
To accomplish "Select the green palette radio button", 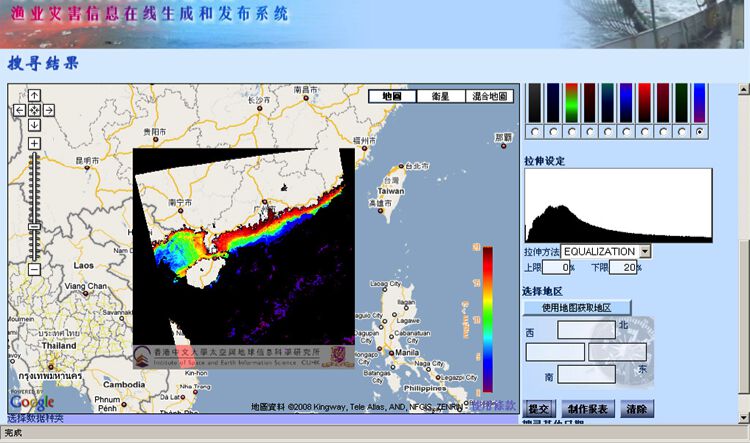I will click(x=571, y=131).
